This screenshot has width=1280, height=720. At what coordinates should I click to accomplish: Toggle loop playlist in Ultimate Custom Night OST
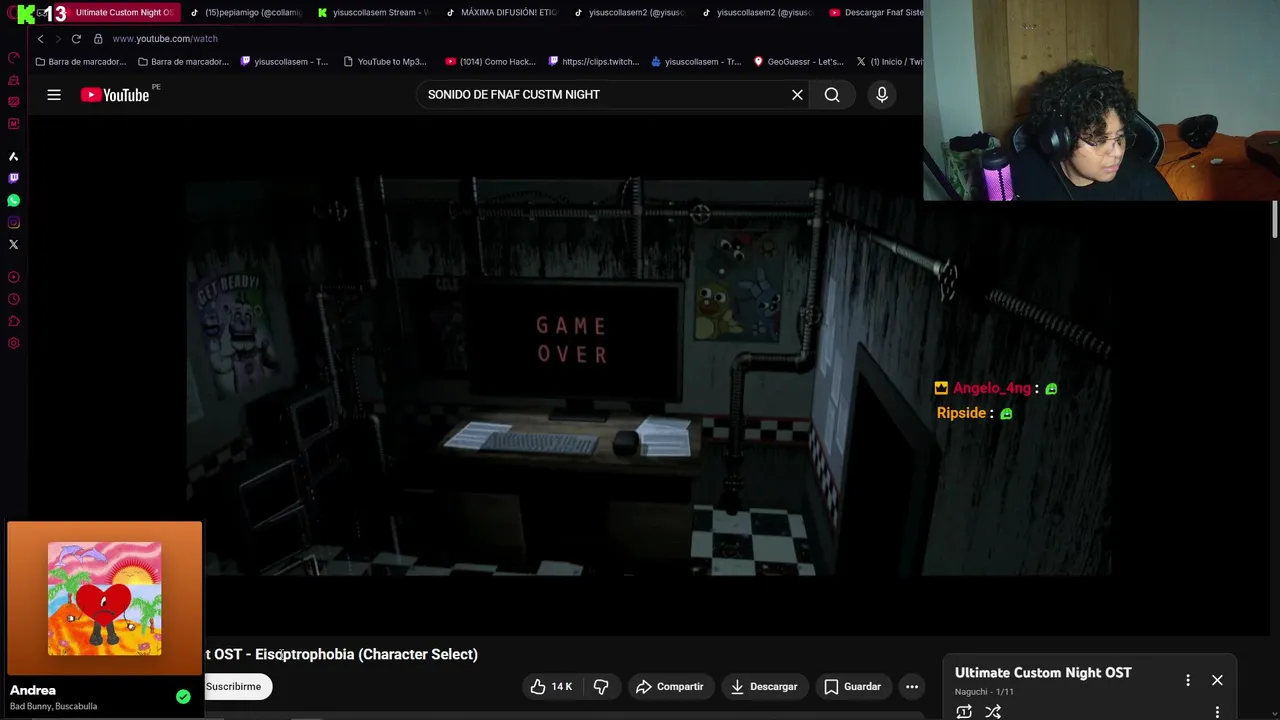pos(964,712)
